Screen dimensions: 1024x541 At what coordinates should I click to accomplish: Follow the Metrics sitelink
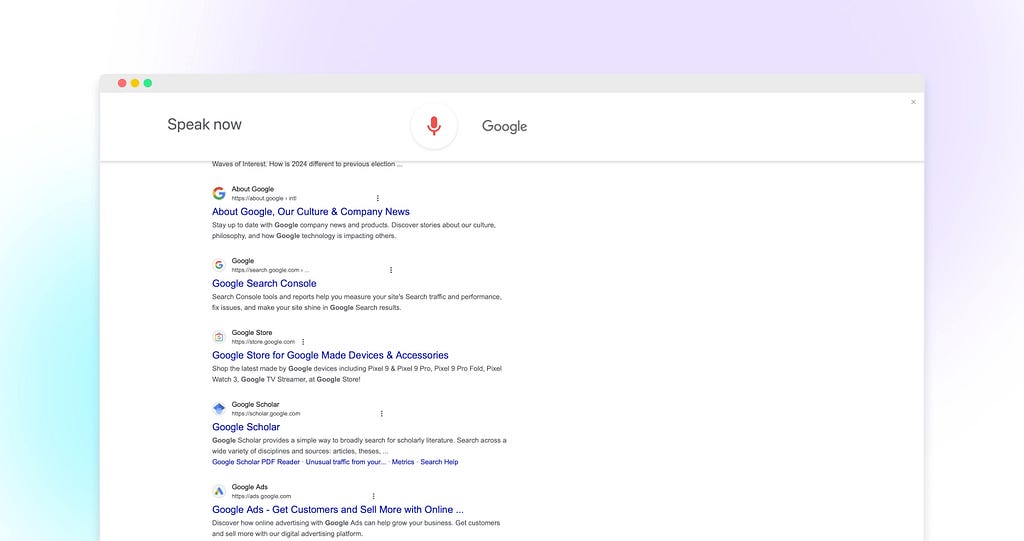(403, 462)
